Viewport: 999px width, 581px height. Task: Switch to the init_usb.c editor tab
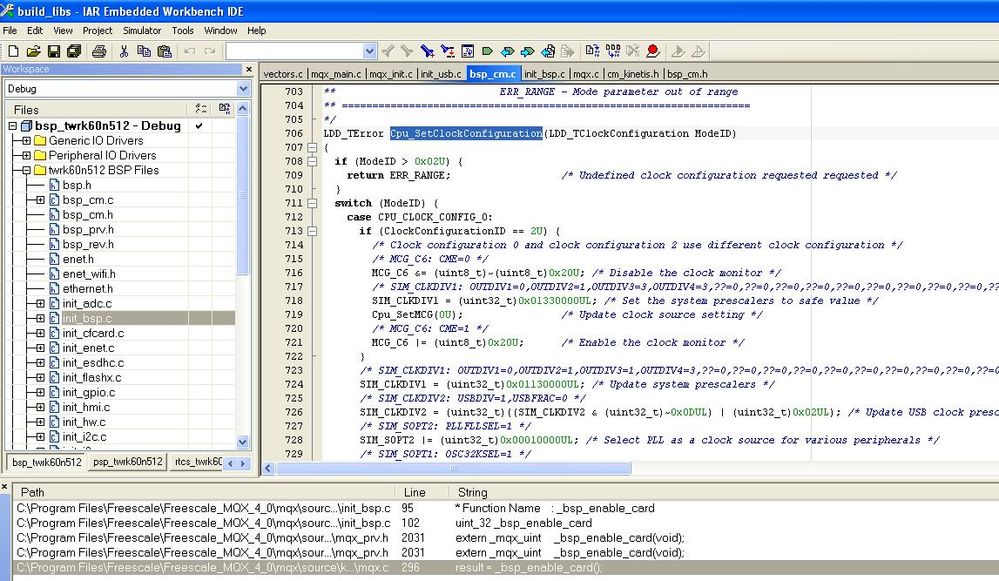click(x=440, y=74)
